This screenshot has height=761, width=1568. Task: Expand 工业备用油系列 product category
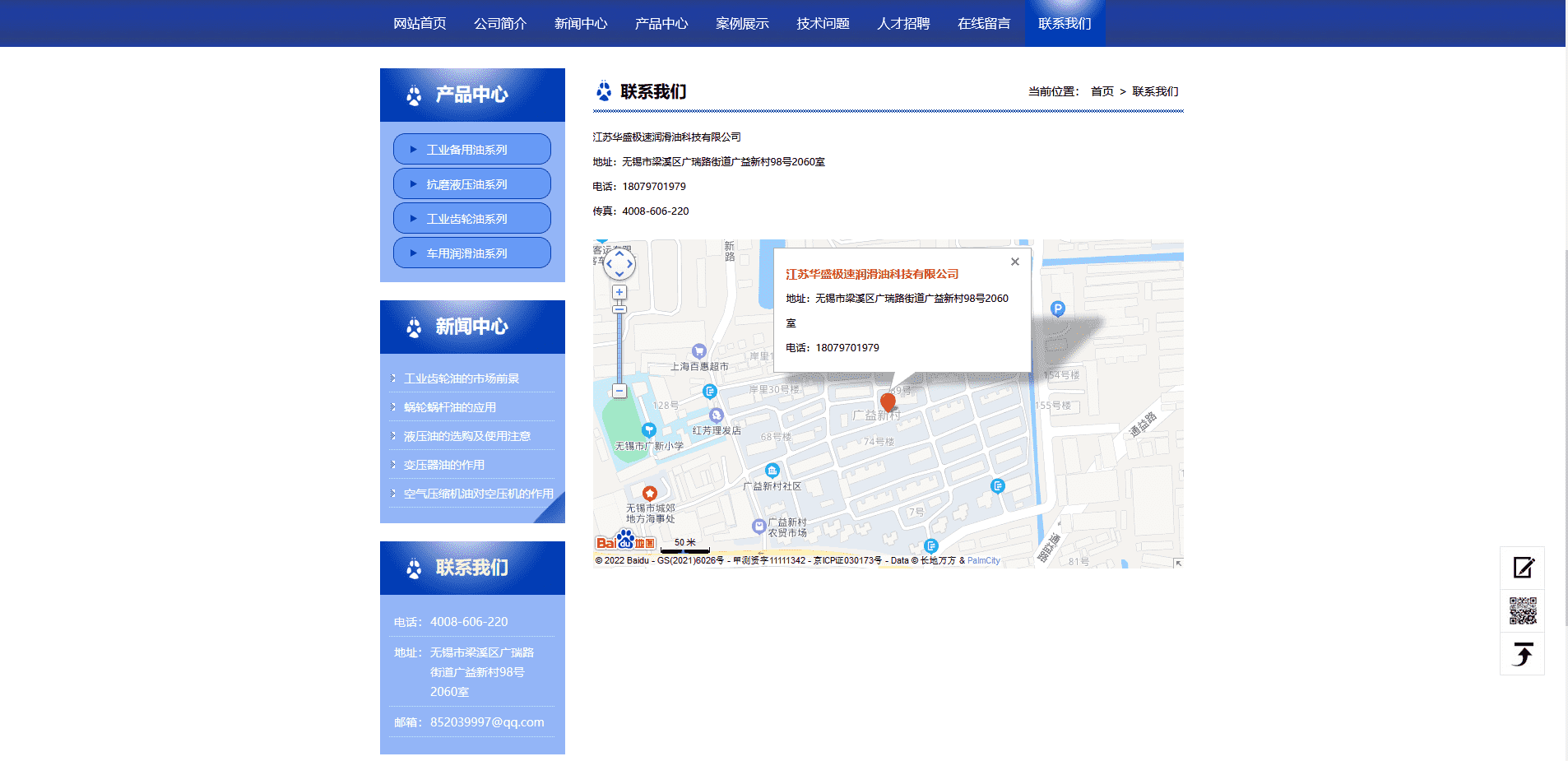tap(471, 150)
